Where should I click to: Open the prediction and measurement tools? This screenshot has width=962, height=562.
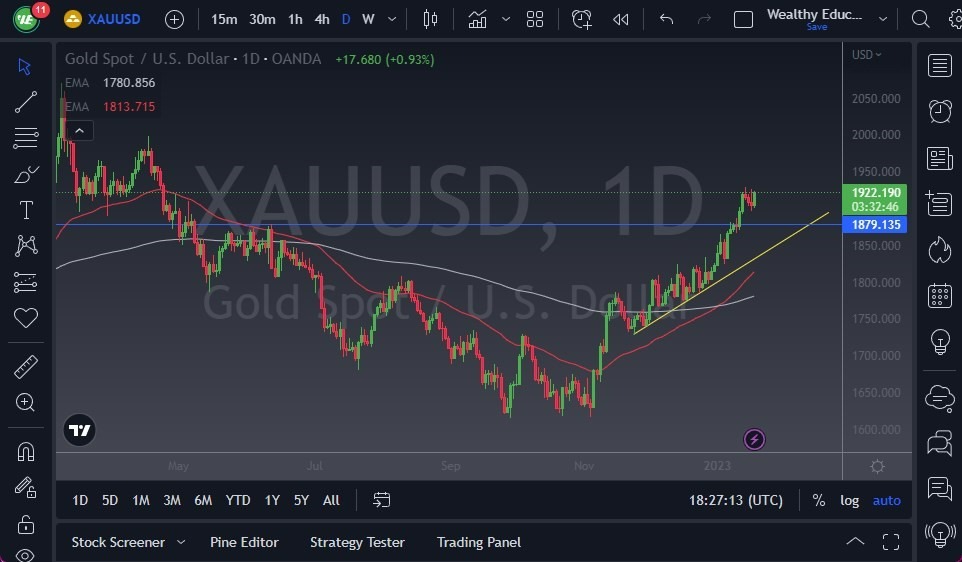tap(25, 282)
